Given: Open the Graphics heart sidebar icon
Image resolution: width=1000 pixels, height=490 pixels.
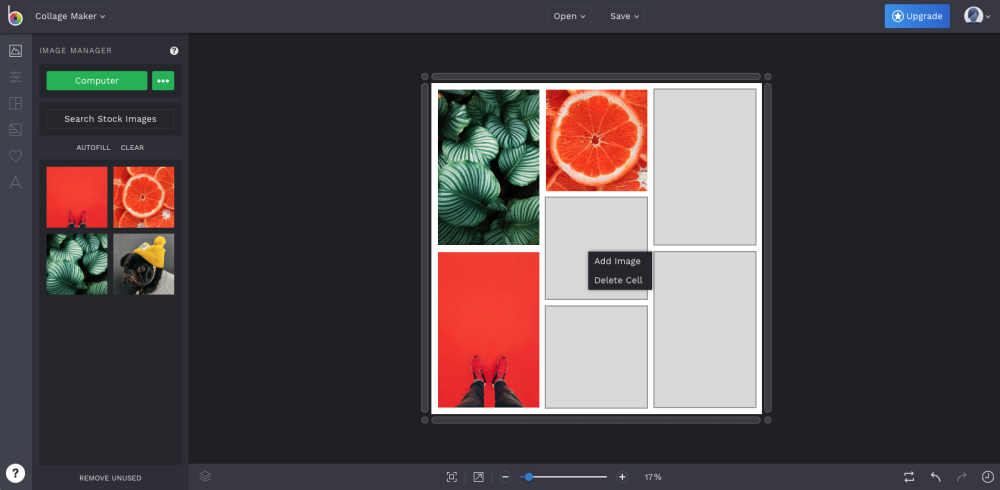Looking at the screenshot, I should coord(15,156).
